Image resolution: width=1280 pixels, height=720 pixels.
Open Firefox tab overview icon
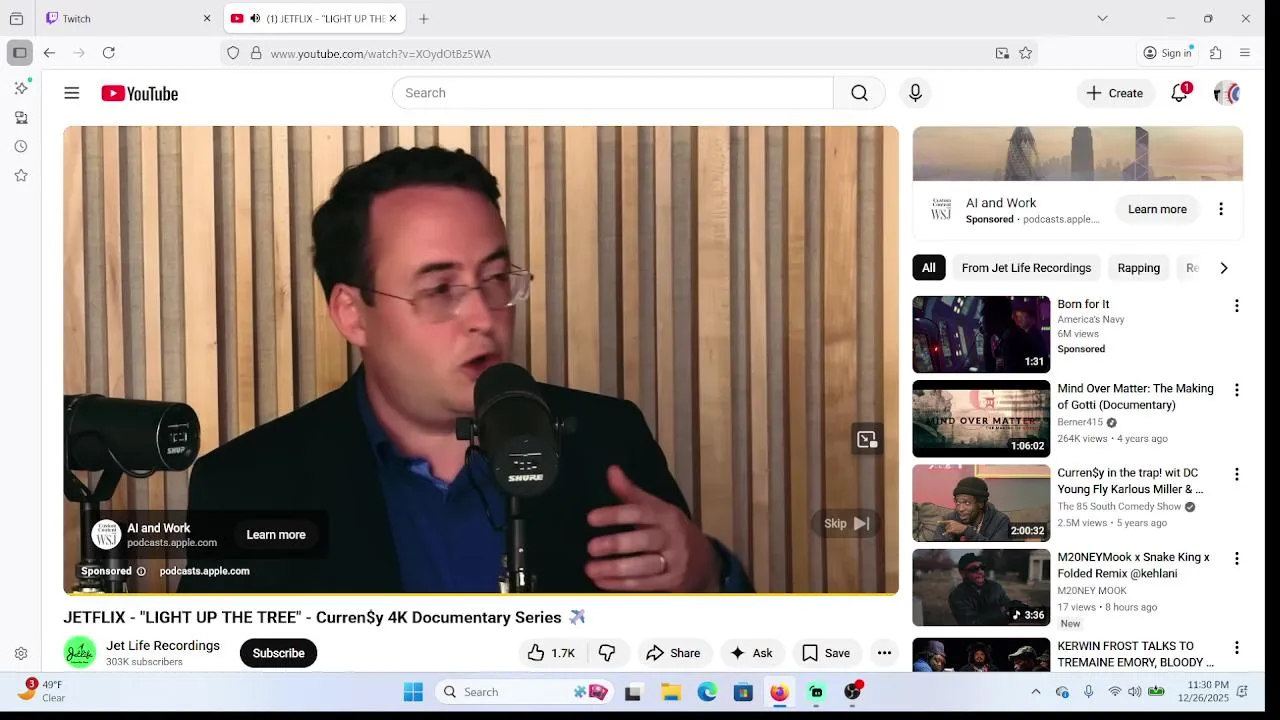(16, 18)
